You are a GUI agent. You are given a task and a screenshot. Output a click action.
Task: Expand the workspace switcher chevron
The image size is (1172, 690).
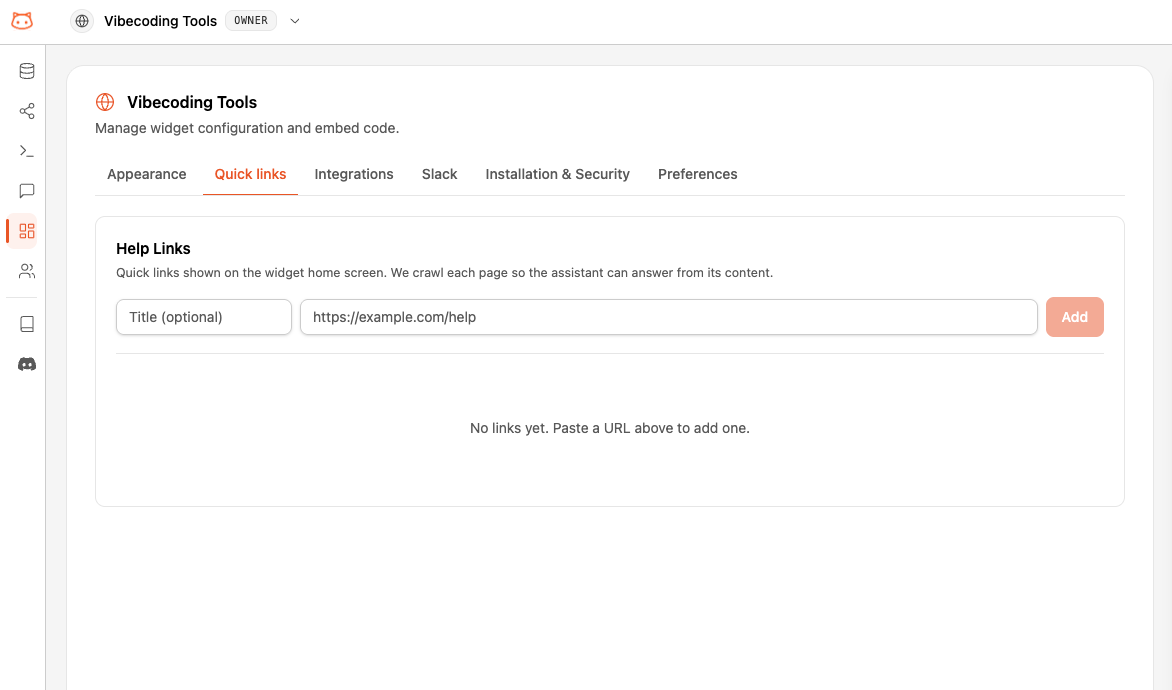(295, 21)
